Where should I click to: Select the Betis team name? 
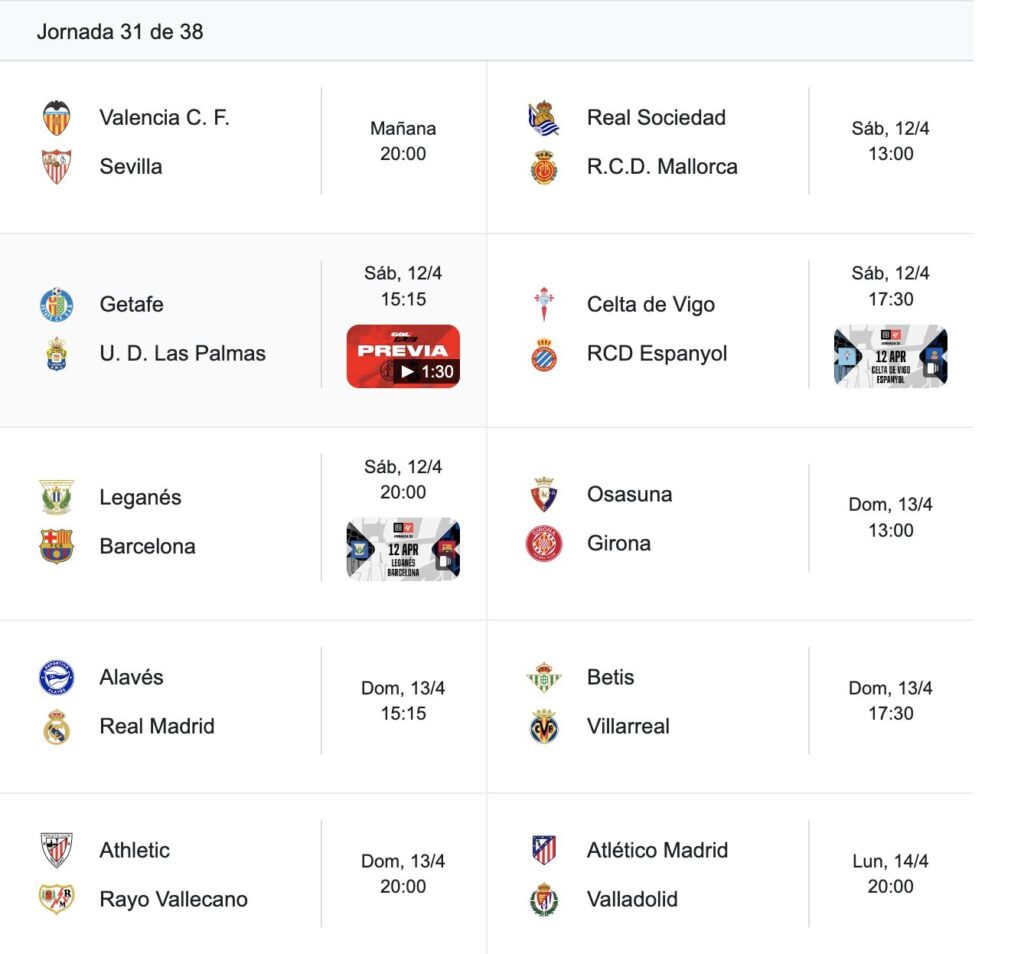click(x=610, y=677)
